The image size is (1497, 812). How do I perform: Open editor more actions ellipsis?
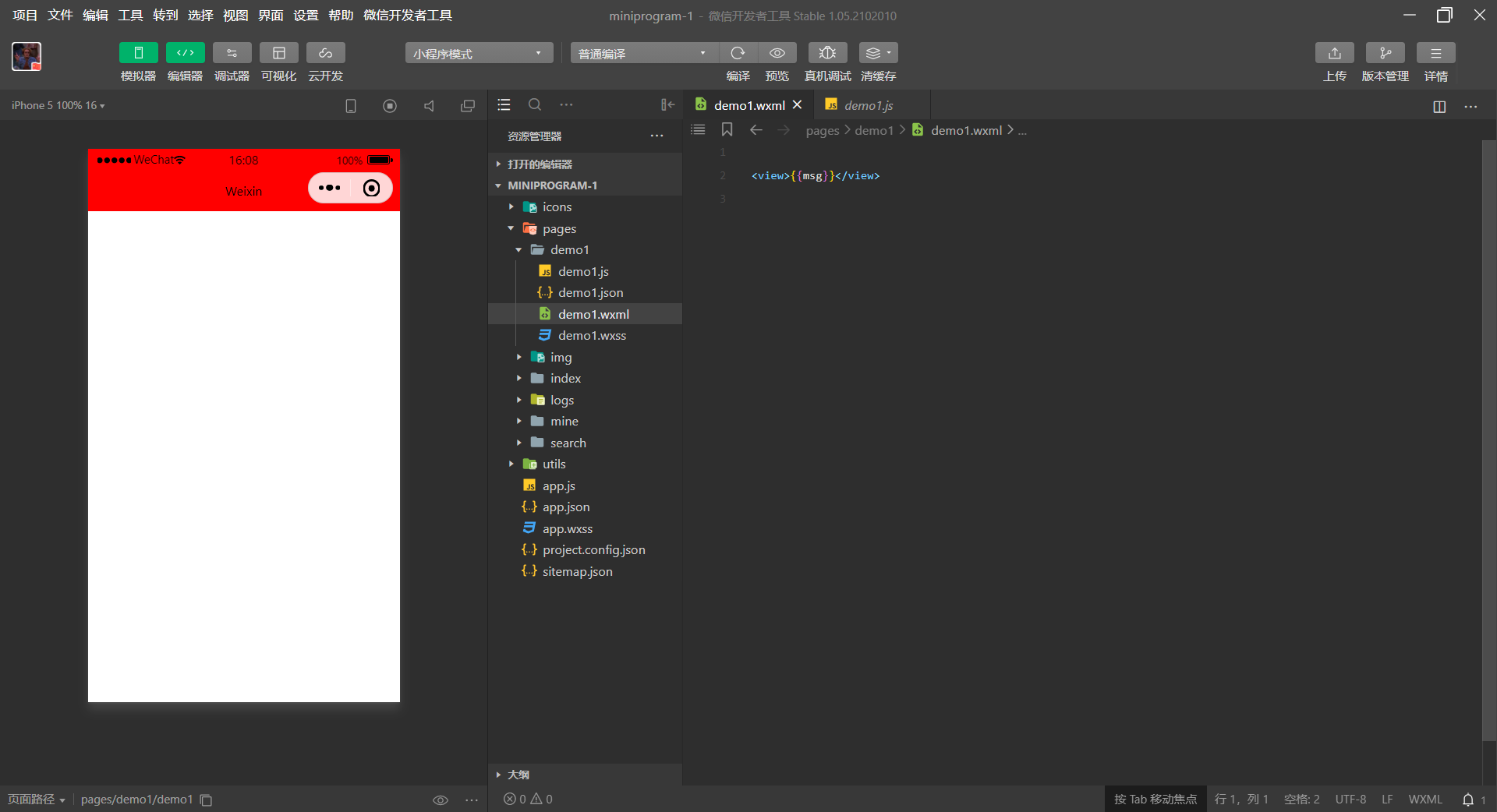point(1470,107)
